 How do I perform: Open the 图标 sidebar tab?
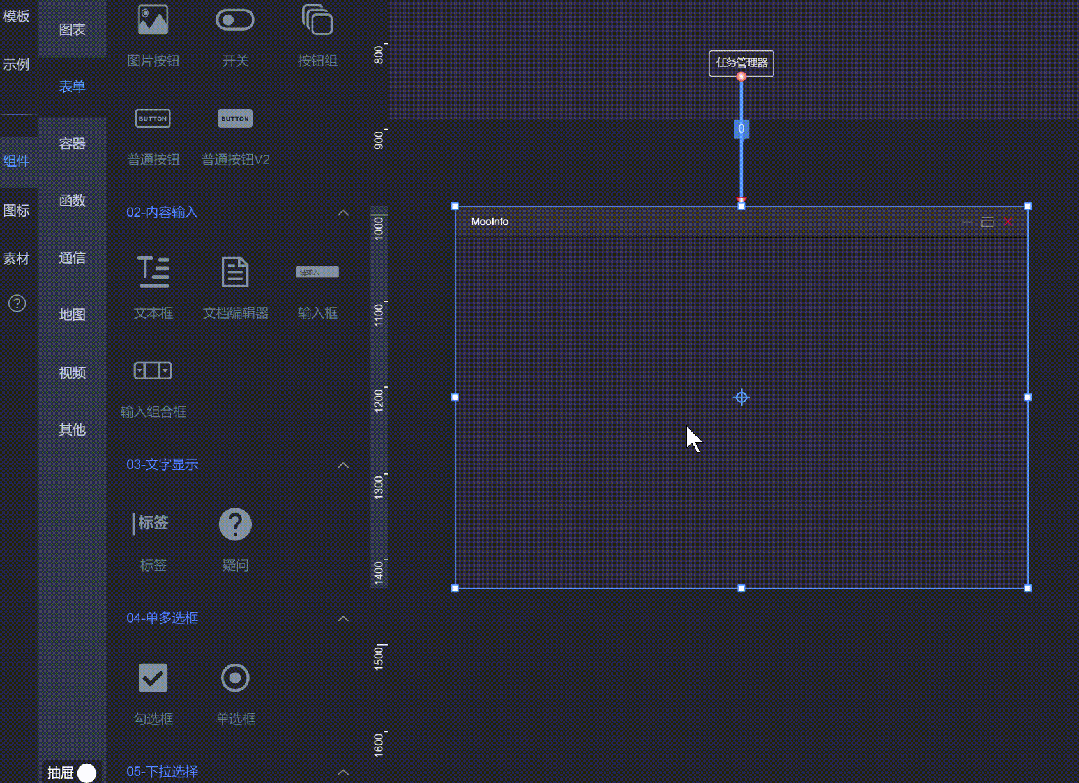(17, 211)
